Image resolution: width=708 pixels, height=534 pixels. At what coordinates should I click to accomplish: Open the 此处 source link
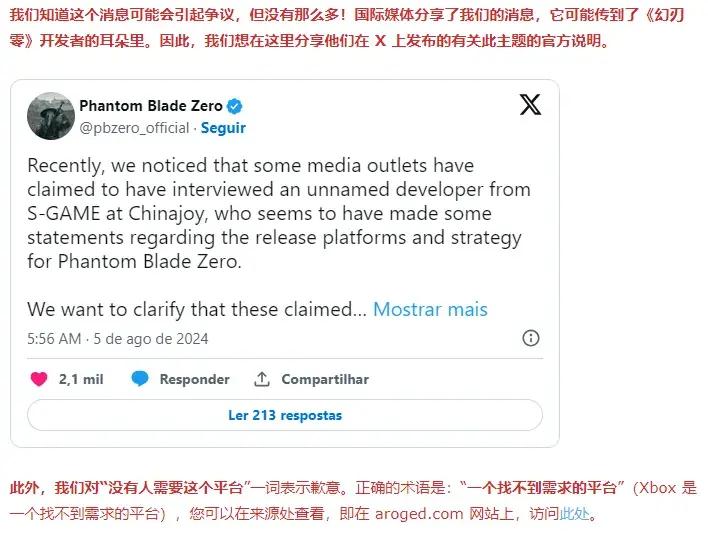575,513
